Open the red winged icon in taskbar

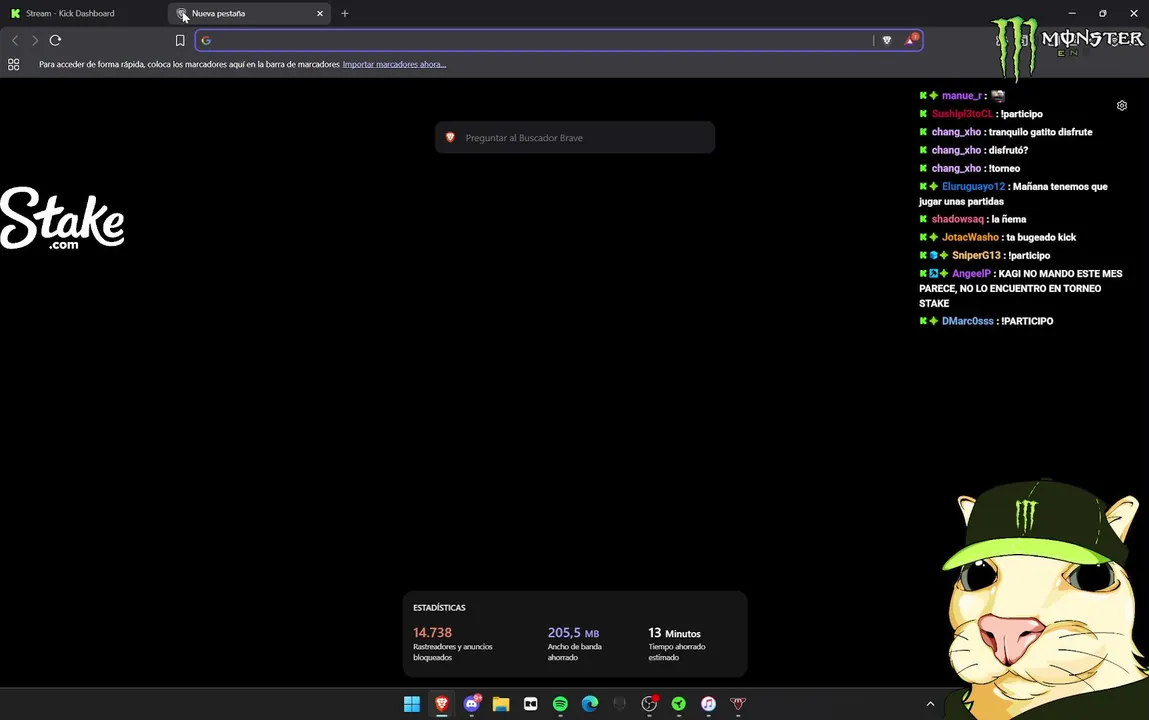click(738, 704)
